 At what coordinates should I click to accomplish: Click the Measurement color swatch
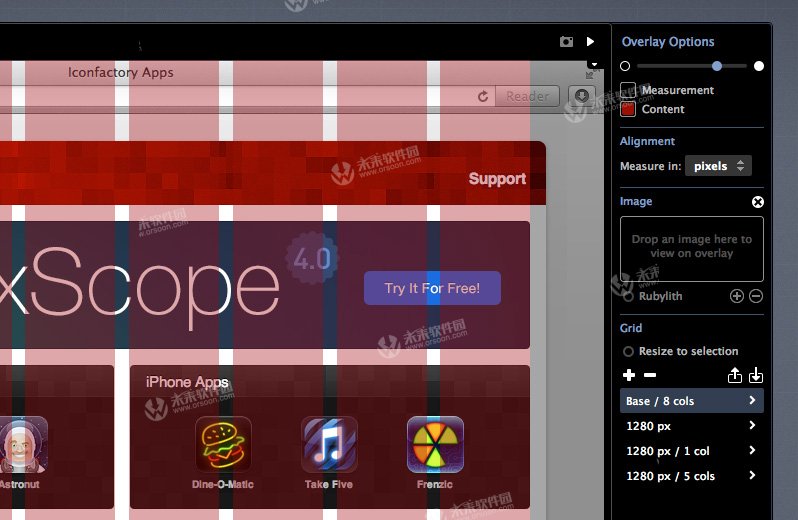(628, 90)
